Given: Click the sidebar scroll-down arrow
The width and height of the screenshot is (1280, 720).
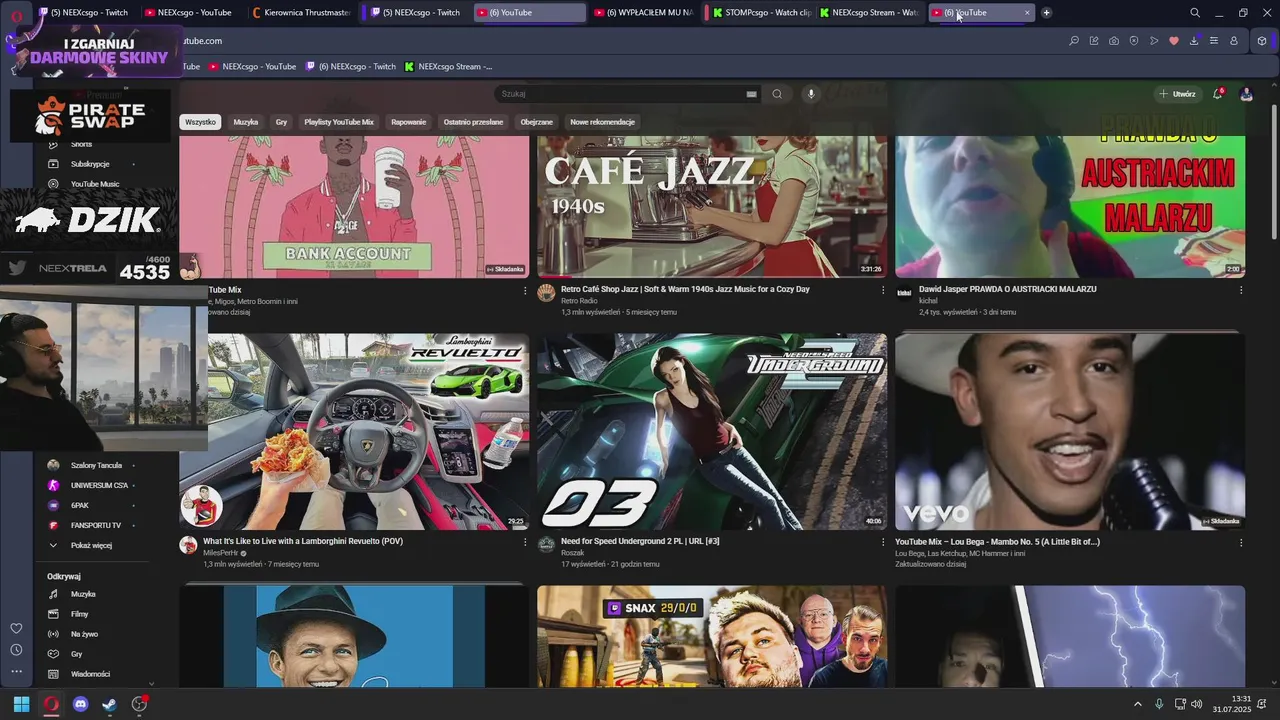Looking at the screenshot, I should [151, 683].
